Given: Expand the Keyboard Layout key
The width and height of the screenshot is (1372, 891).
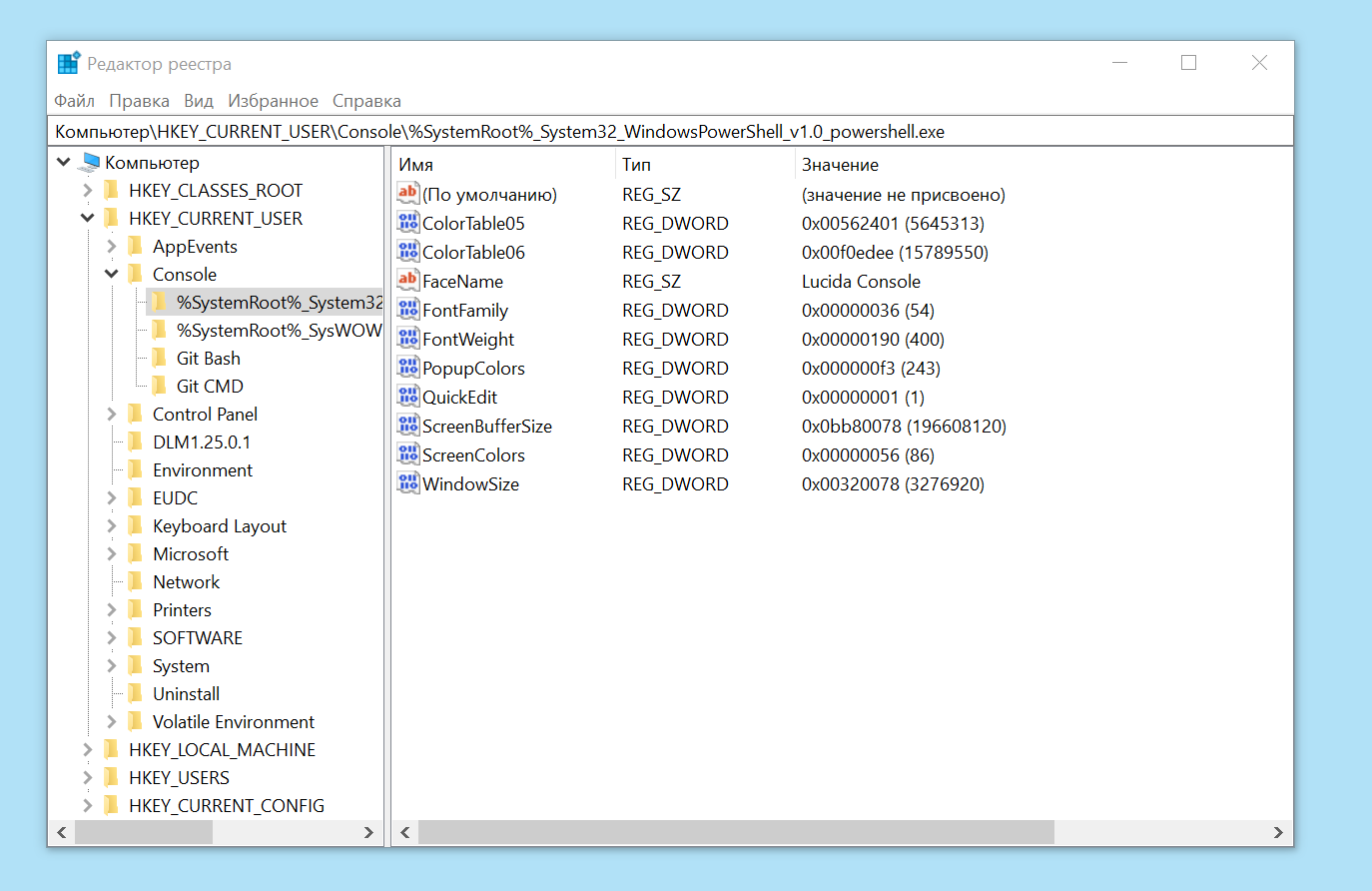Looking at the screenshot, I should point(112,525).
